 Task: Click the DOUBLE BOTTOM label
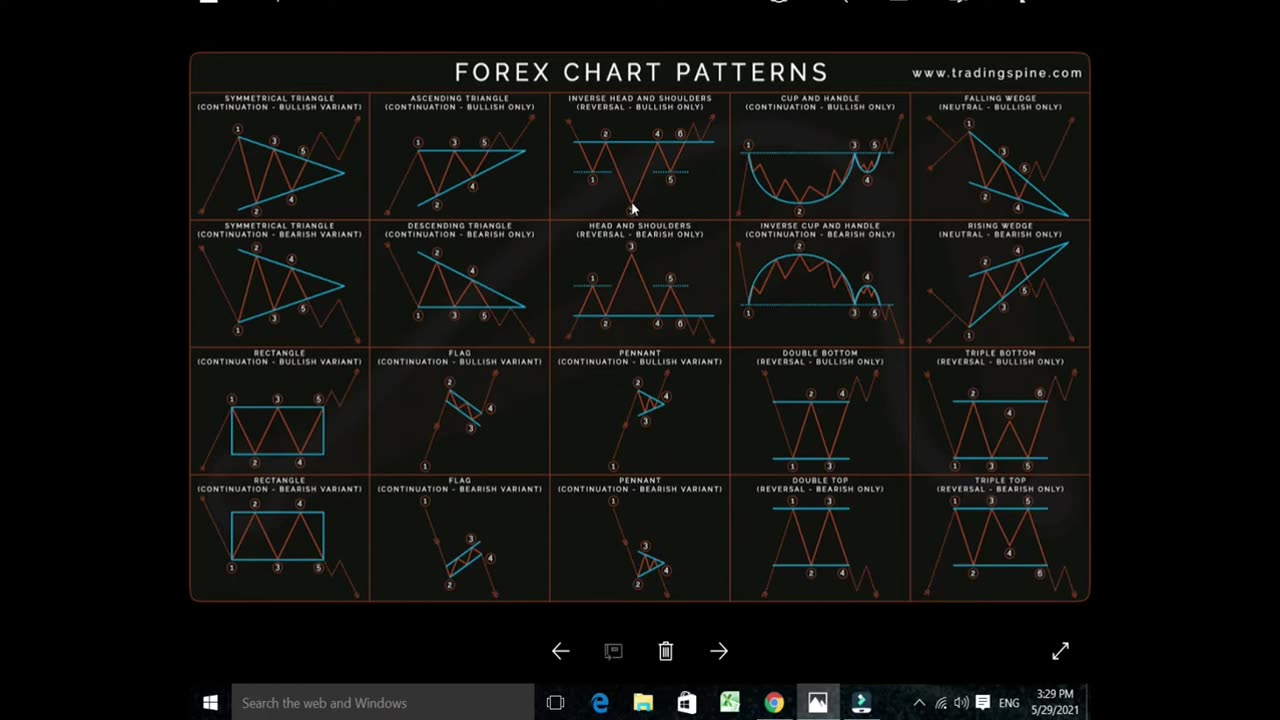820,353
